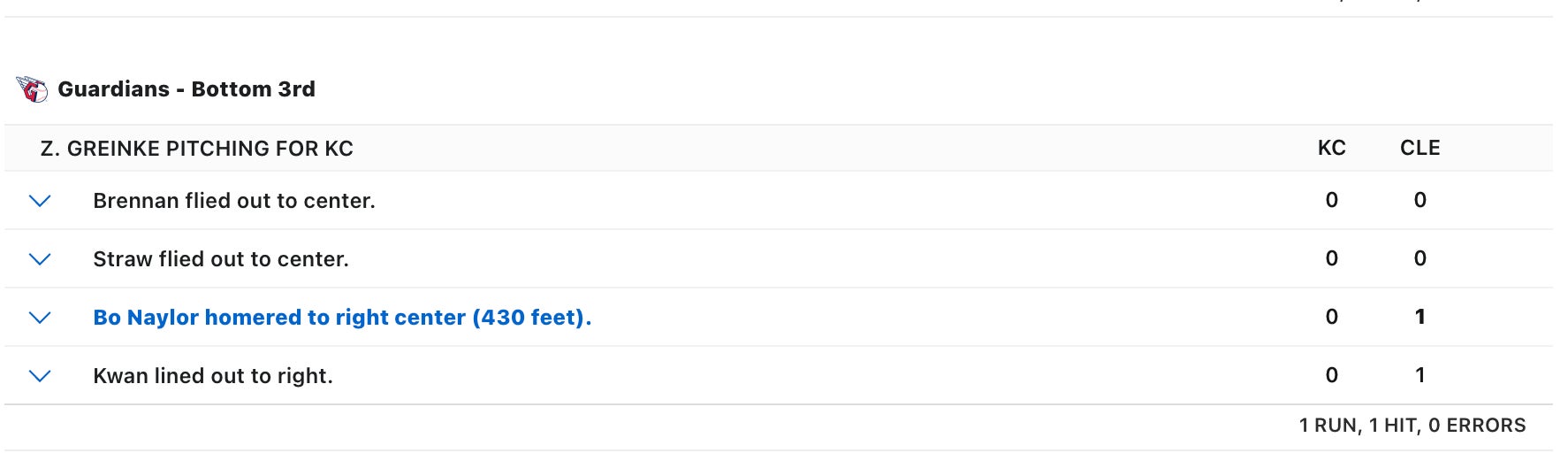Expand the Kwan lined out play
The height and width of the screenshot is (476, 1568).
coord(40,376)
